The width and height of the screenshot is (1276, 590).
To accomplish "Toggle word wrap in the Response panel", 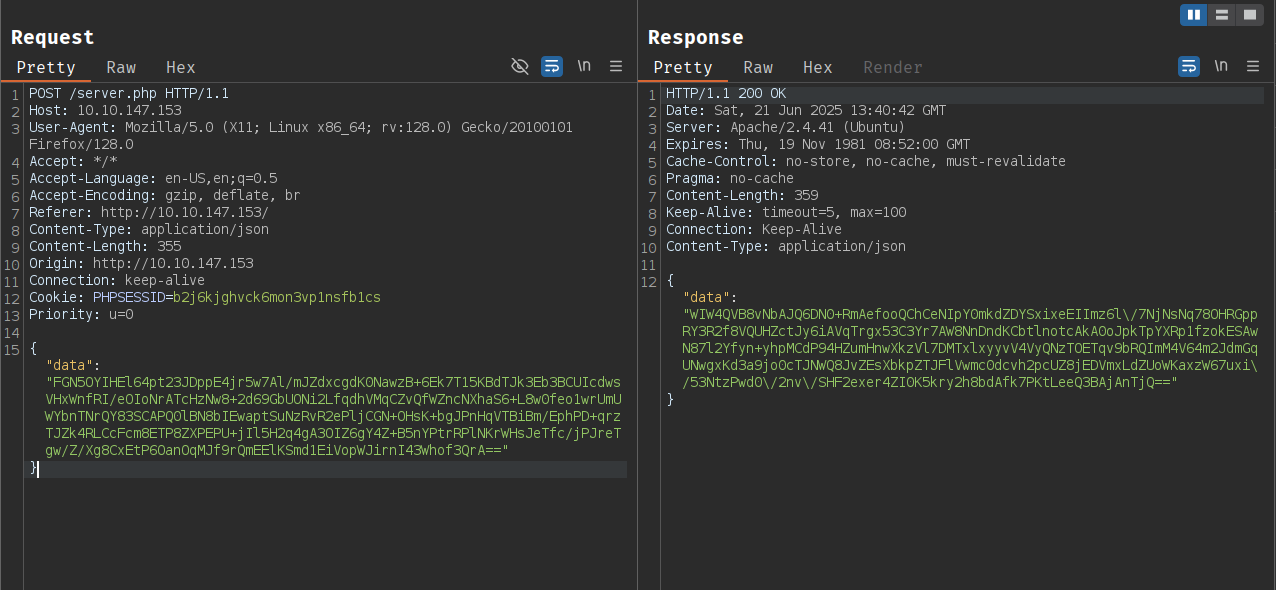I will pyautogui.click(x=1189, y=66).
